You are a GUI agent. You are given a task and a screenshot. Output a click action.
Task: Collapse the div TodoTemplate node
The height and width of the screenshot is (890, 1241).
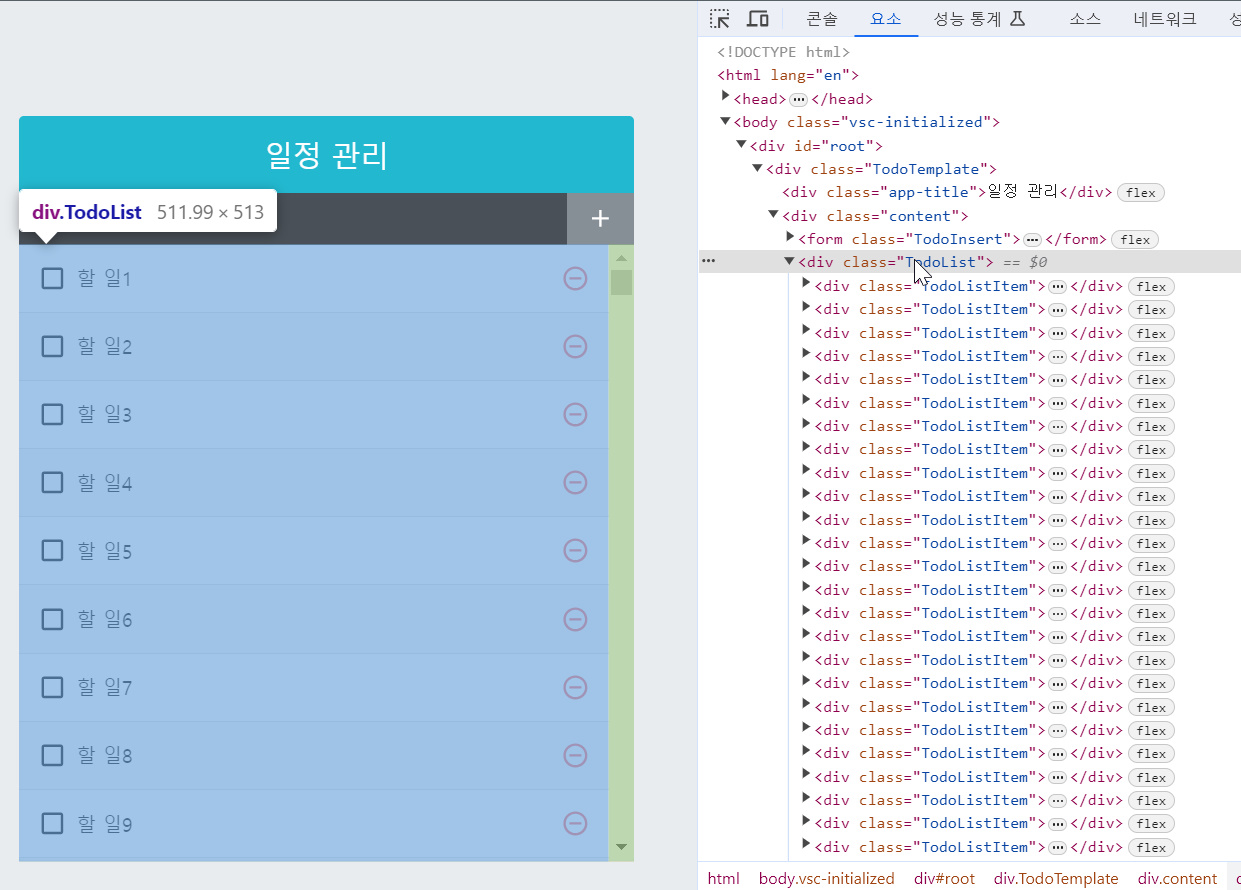(x=757, y=168)
